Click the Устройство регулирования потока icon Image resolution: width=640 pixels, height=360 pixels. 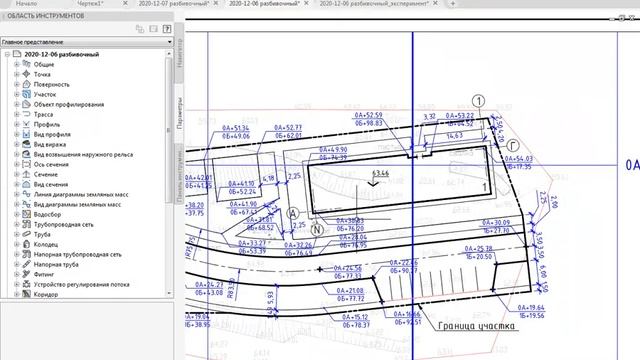tap(27, 284)
